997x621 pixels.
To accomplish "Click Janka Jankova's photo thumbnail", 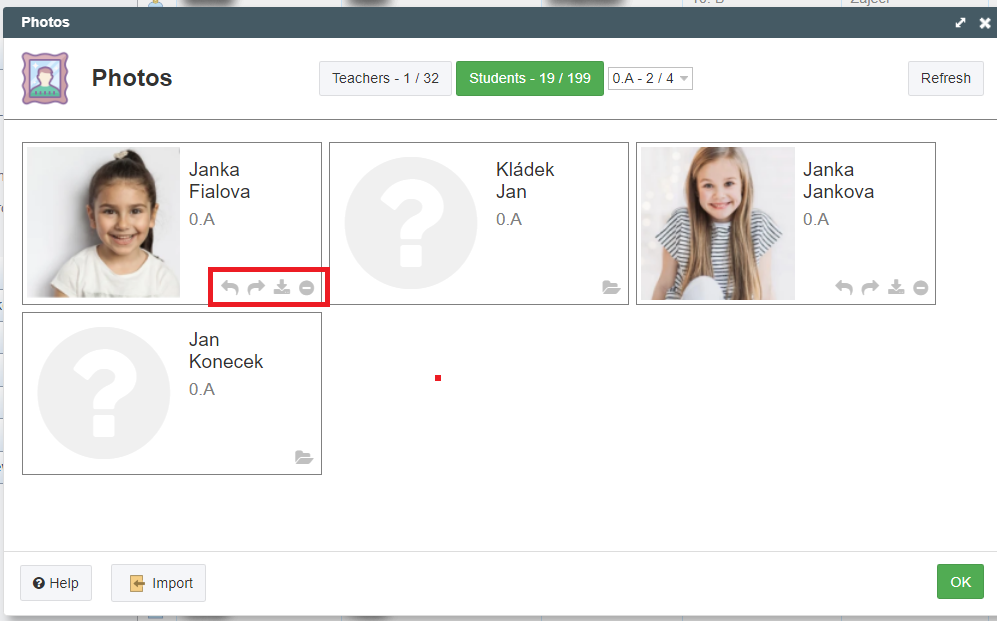I will [x=718, y=224].
